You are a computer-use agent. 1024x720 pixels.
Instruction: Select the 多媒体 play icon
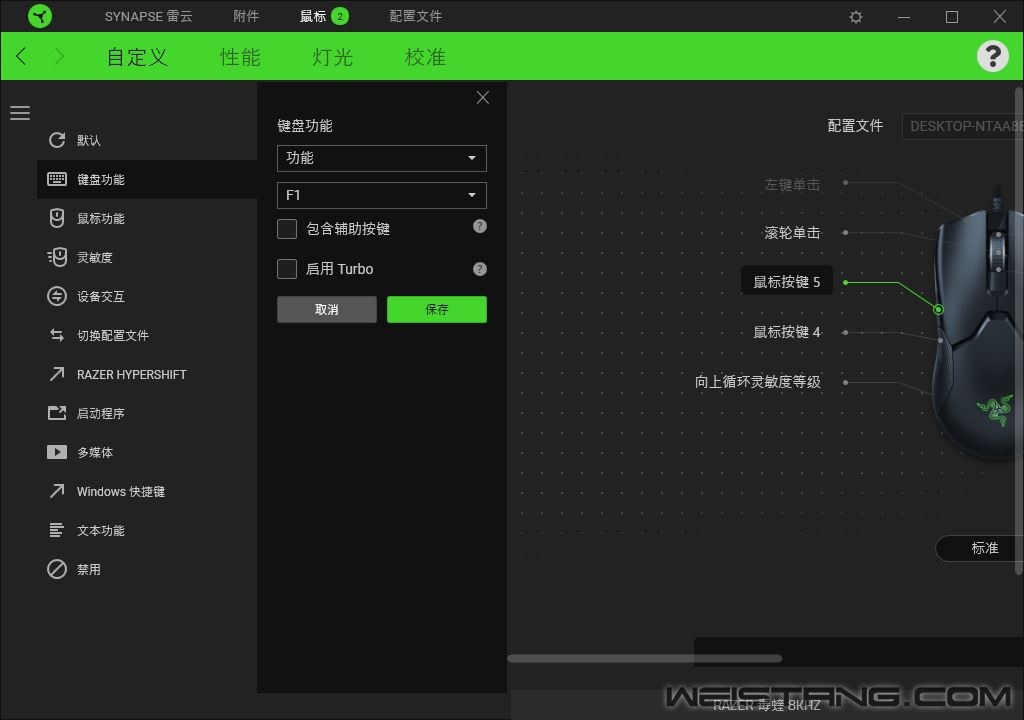tap(57, 452)
